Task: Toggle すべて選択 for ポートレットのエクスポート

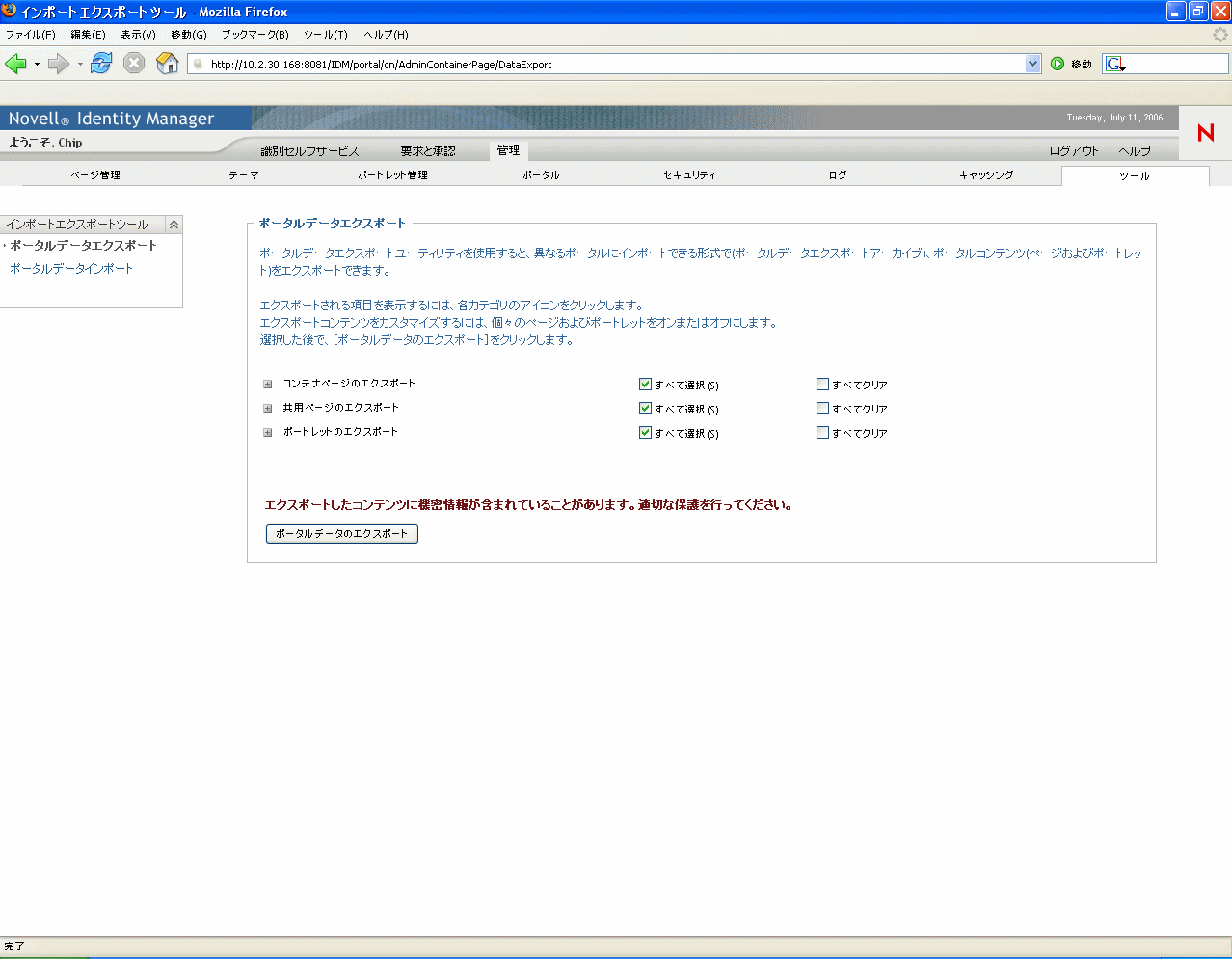Action: click(646, 432)
